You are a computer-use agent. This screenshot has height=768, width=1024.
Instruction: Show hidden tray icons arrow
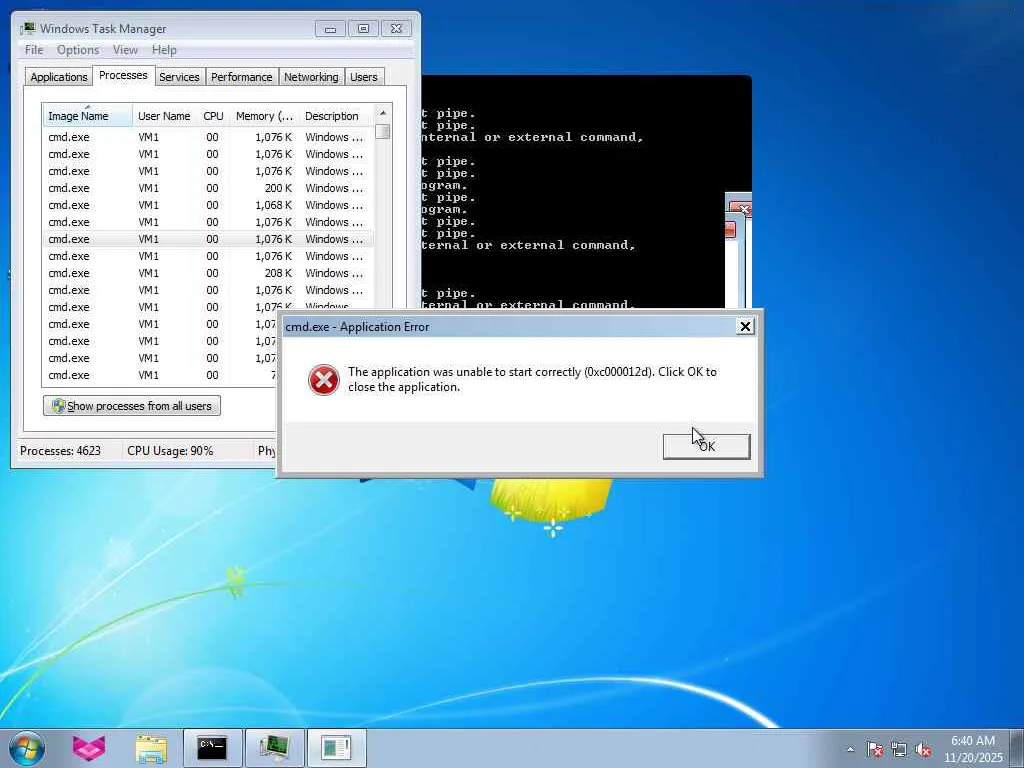coord(850,749)
